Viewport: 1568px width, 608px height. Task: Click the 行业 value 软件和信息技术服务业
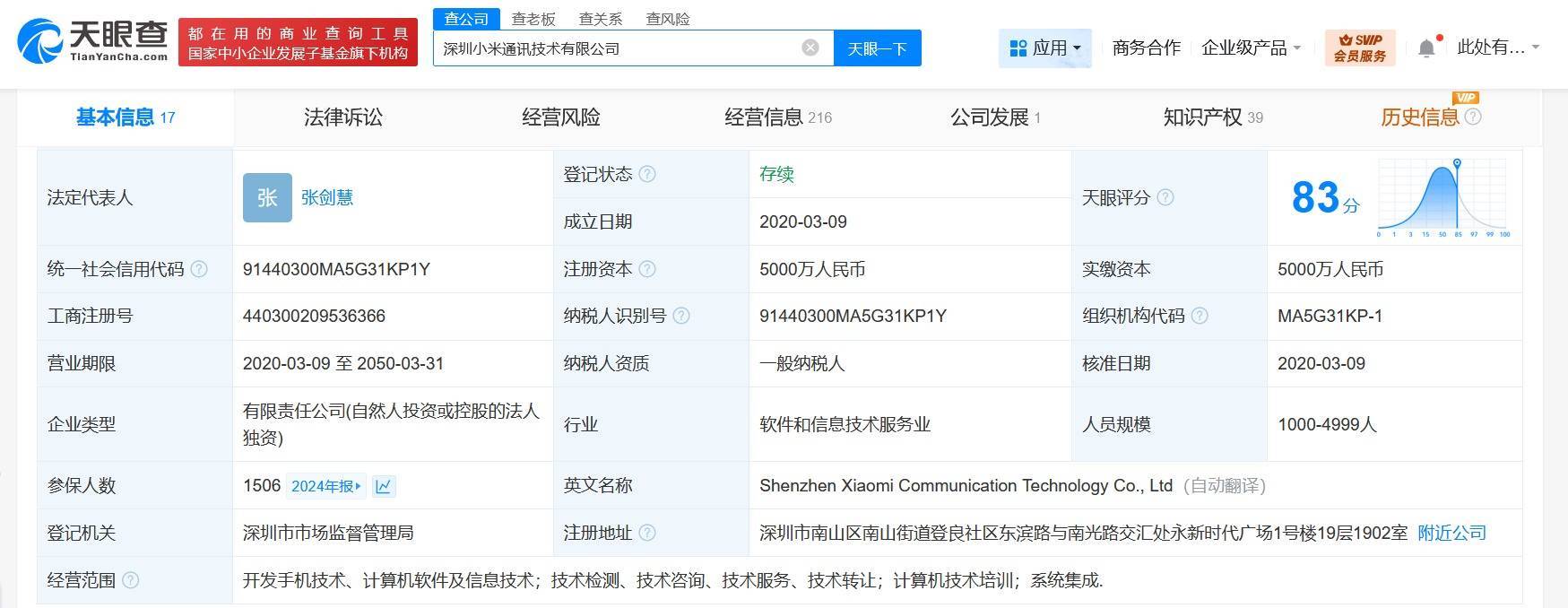point(845,424)
